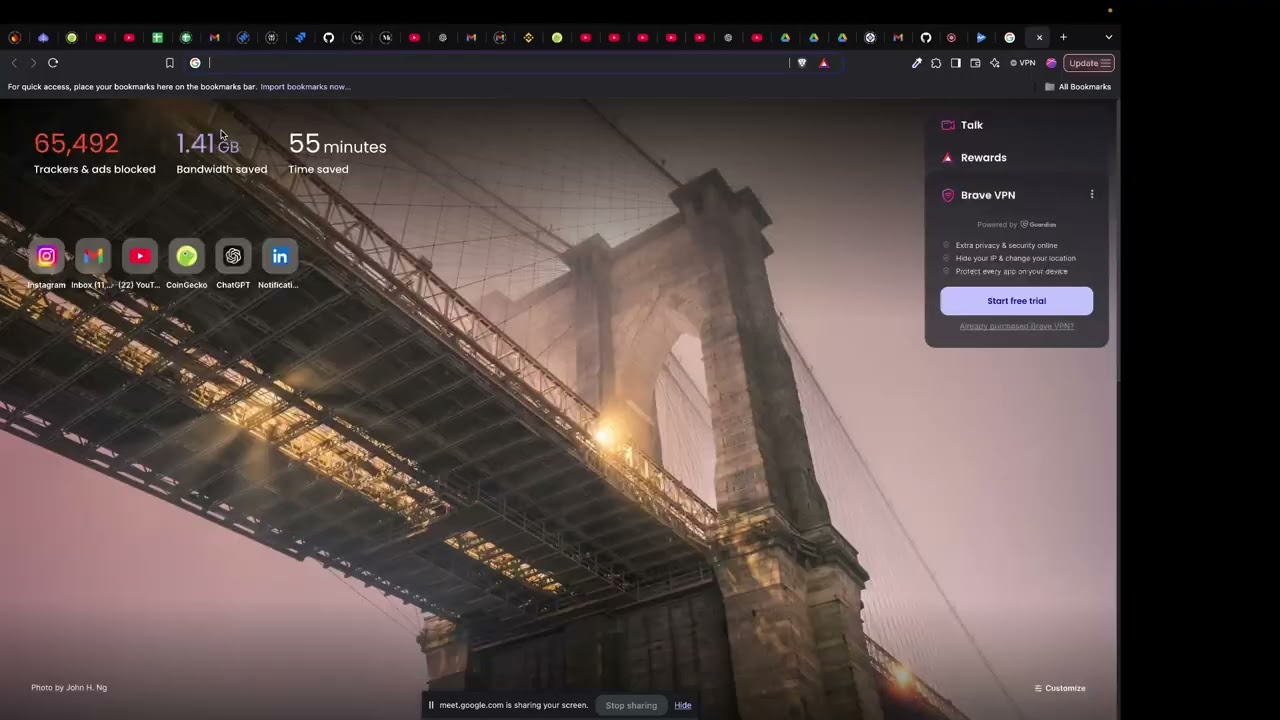
Task: Click the 1.41 GB bandwidth saved stat
Action: click(221, 153)
